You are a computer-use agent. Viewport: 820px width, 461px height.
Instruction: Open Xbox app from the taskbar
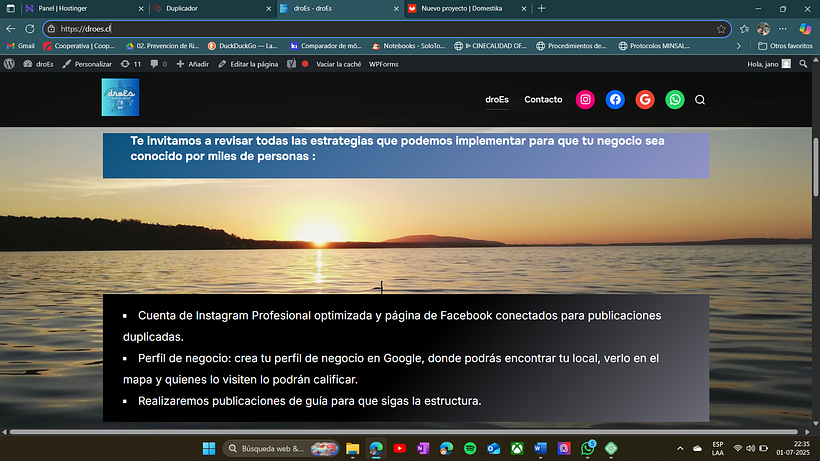tap(517, 448)
